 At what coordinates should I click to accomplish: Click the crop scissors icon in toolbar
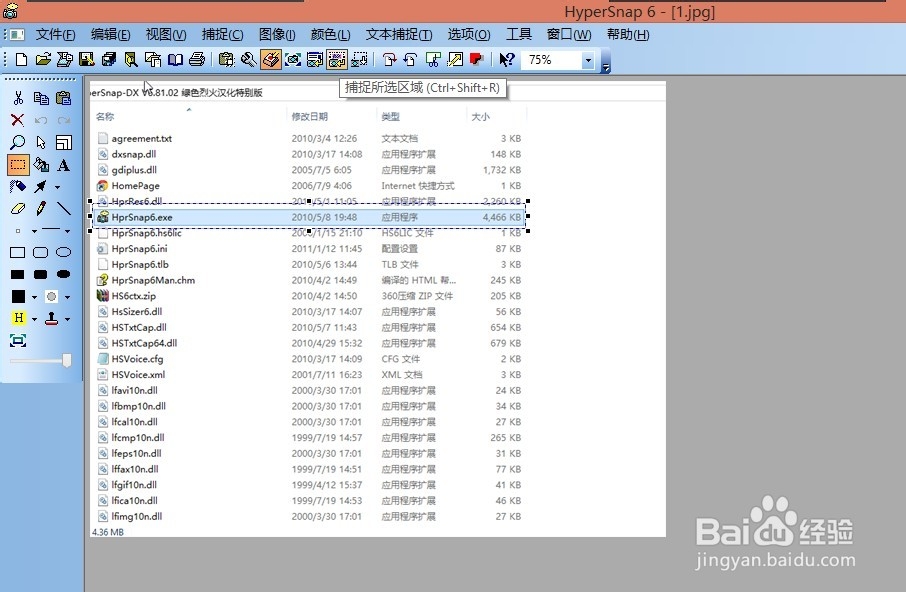(x=433, y=59)
